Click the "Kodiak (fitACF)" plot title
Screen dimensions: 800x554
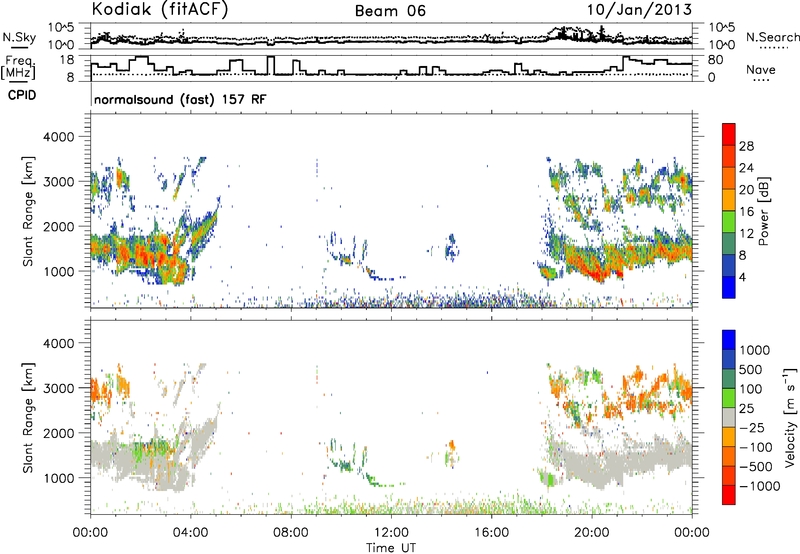(160, 10)
